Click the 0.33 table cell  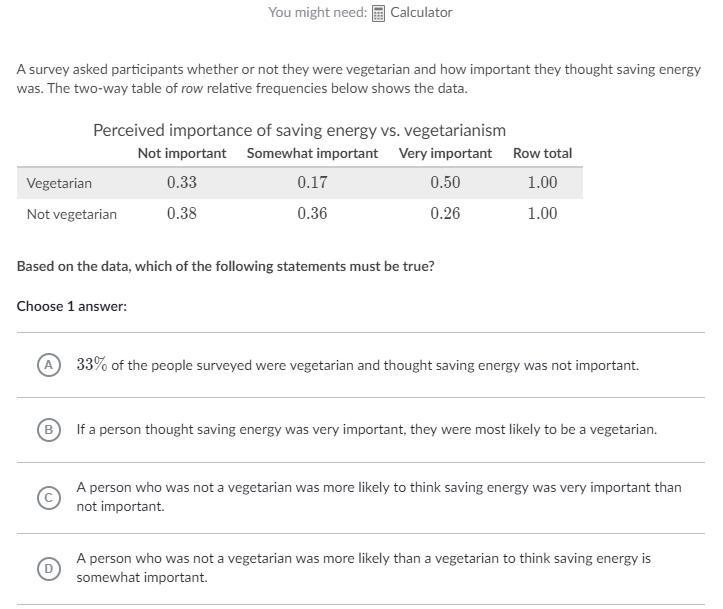click(x=182, y=183)
